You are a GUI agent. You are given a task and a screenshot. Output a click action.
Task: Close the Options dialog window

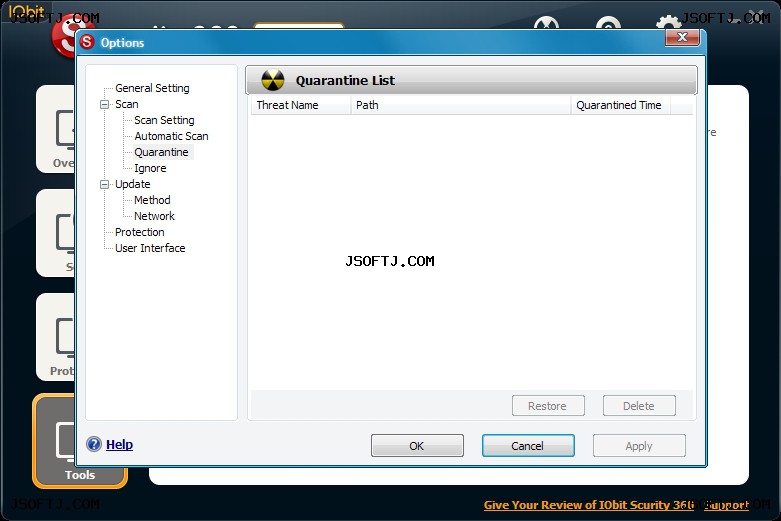coord(682,37)
